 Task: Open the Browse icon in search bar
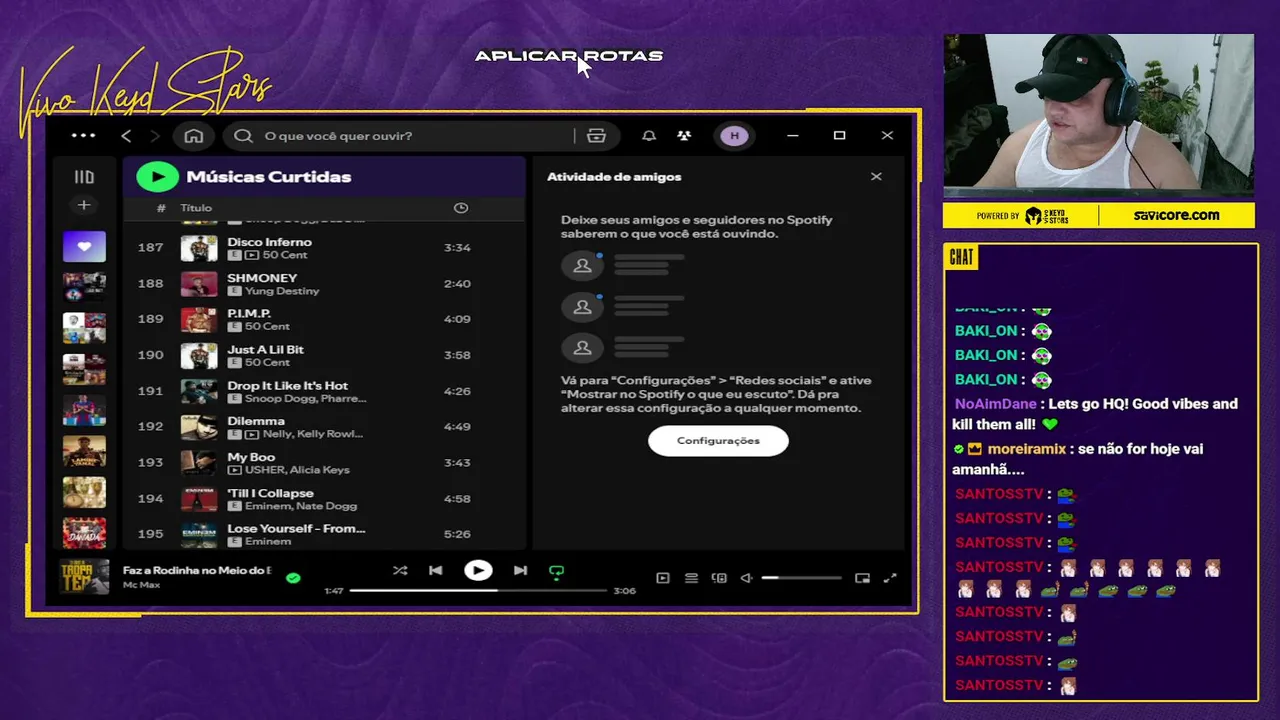click(x=597, y=136)
